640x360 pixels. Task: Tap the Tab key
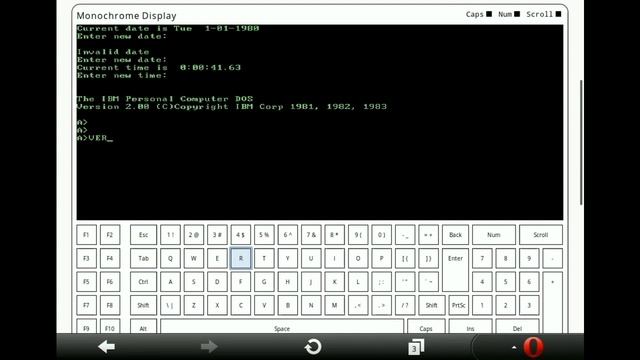click(143, 258)
